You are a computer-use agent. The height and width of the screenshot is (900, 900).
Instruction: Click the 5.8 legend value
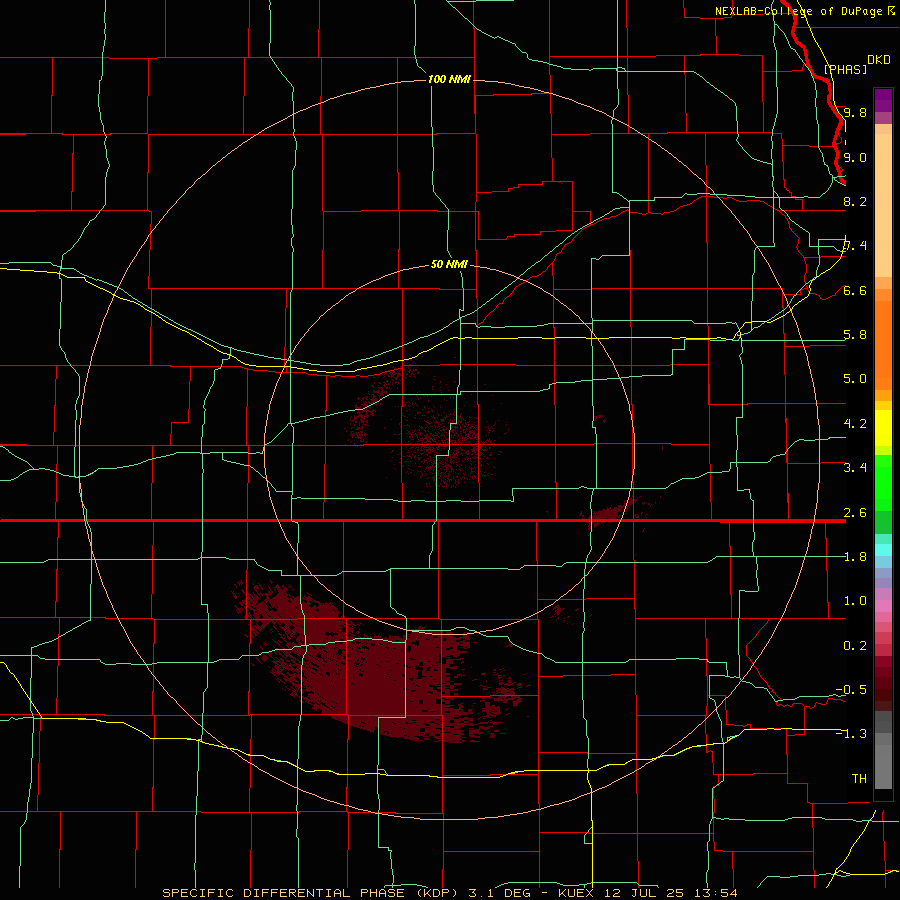click(855, 335)
